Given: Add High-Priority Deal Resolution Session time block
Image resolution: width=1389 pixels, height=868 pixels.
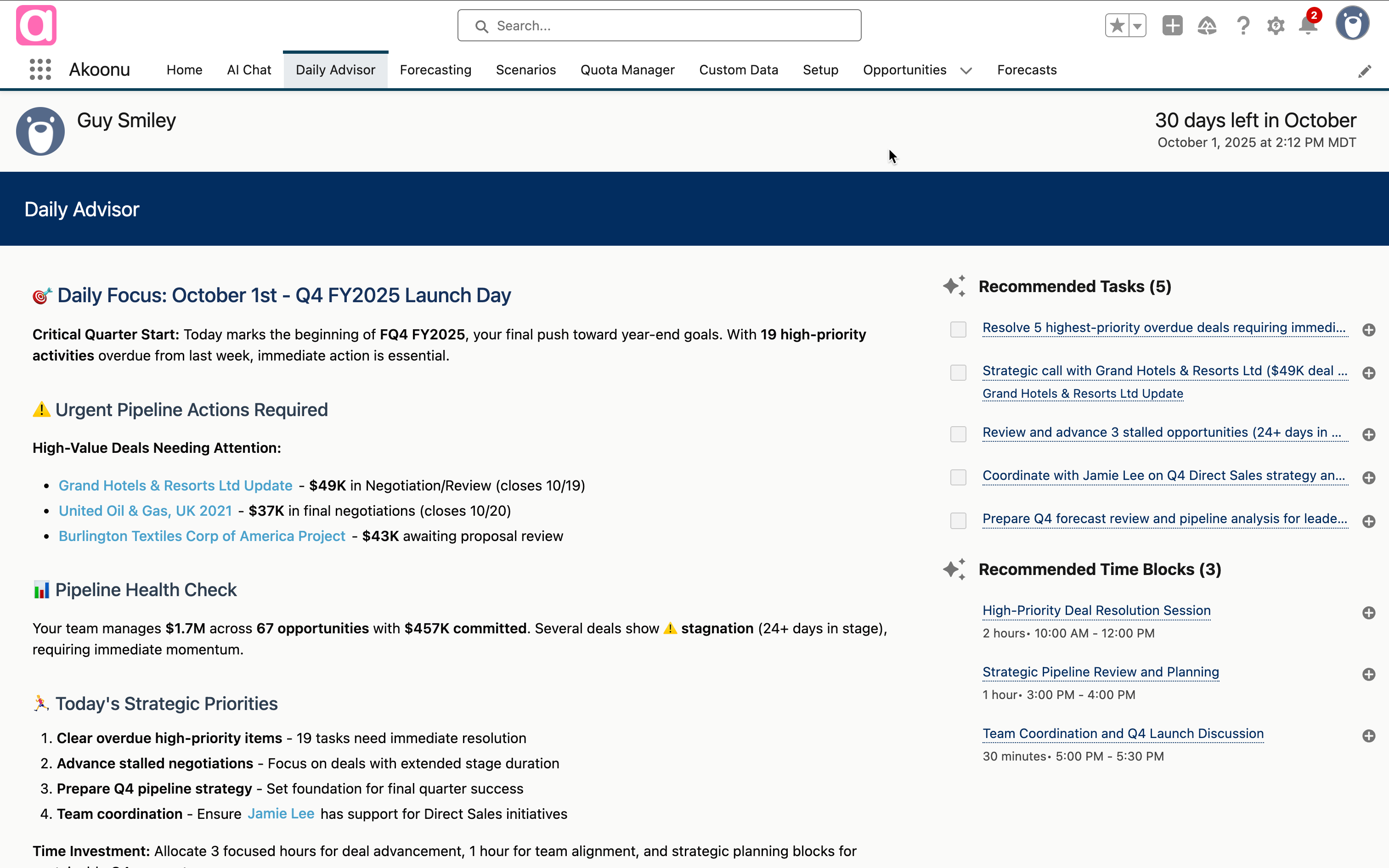Looking at the screenshot, I should click(1368, 613).
